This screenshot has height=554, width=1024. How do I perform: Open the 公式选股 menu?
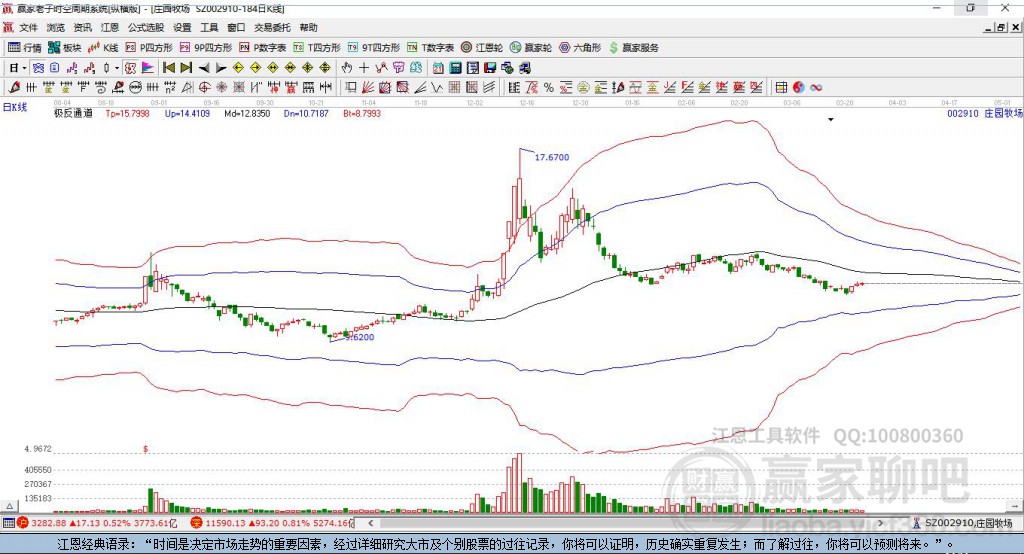click(x=146, y=27)
